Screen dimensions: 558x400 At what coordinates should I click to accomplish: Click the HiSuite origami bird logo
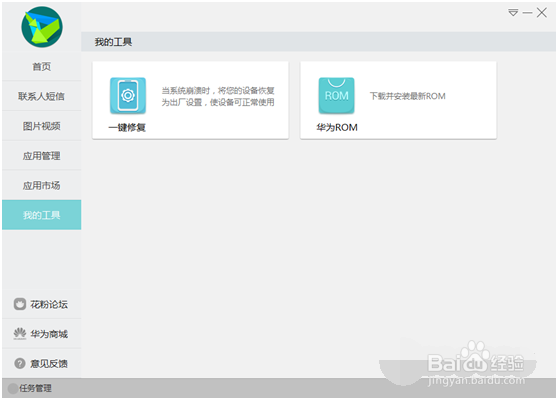click(42, 27)
